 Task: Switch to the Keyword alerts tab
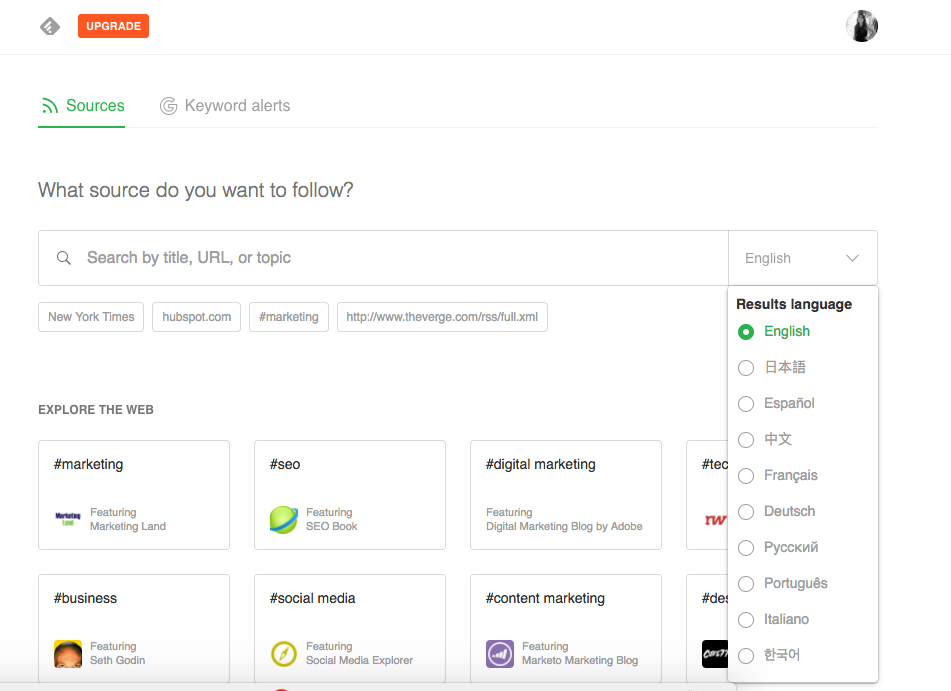click(225, 106)
